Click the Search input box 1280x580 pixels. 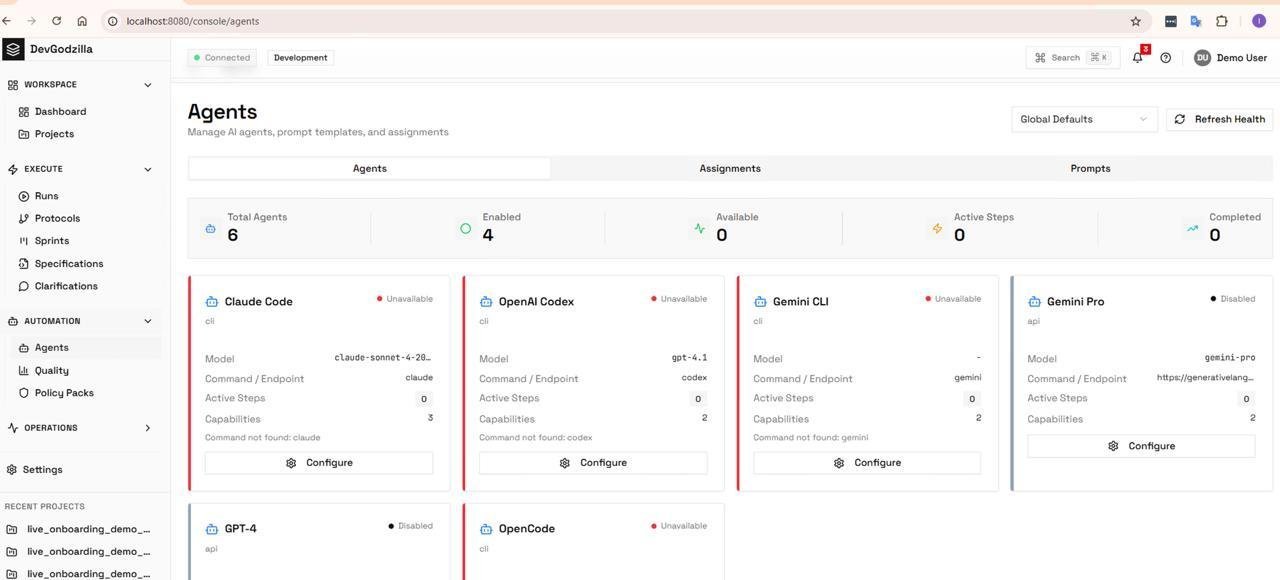coord(1072,58)
